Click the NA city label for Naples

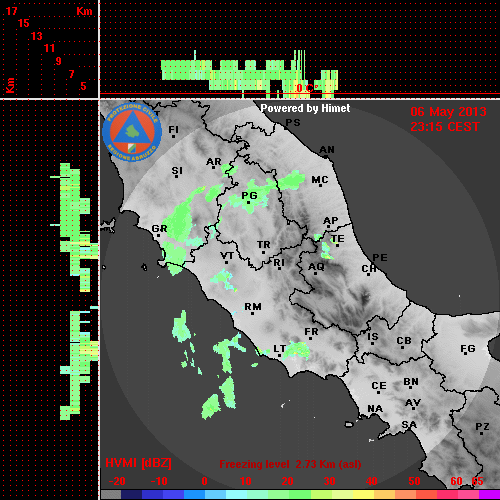pyautogui.click(x=375, y=409)
